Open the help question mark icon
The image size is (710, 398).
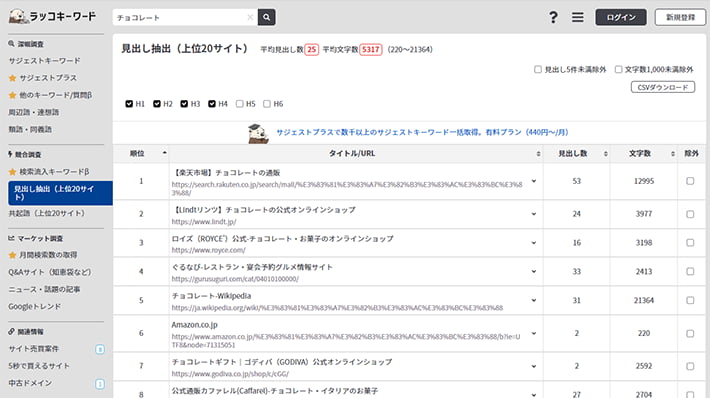click(553, 17)
